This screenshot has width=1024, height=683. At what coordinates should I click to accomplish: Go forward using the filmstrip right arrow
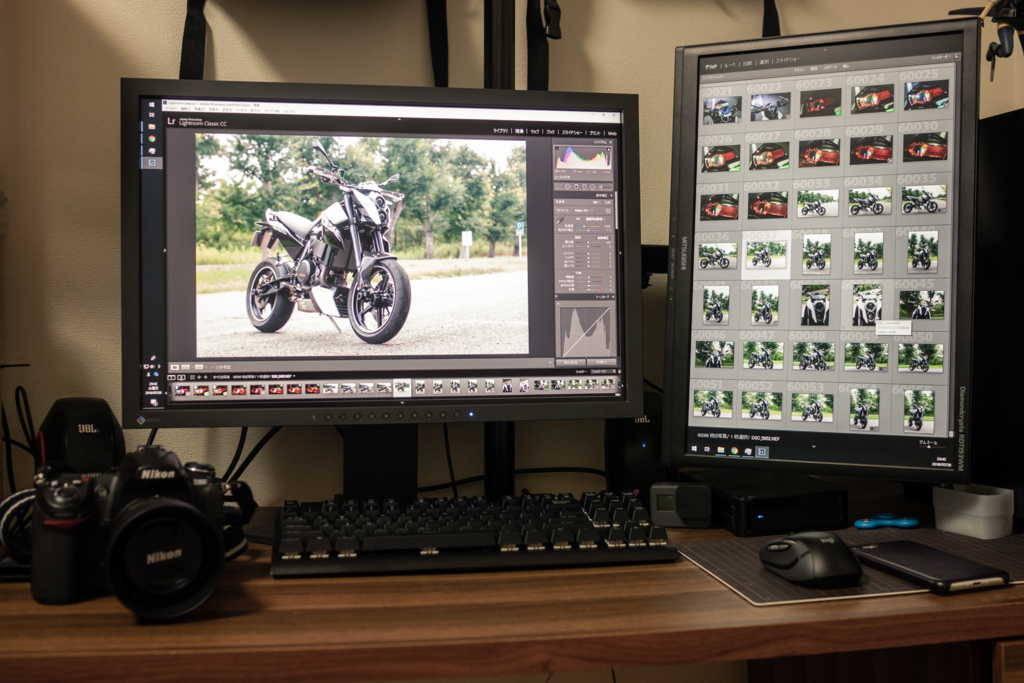click(x=206, y=377)
